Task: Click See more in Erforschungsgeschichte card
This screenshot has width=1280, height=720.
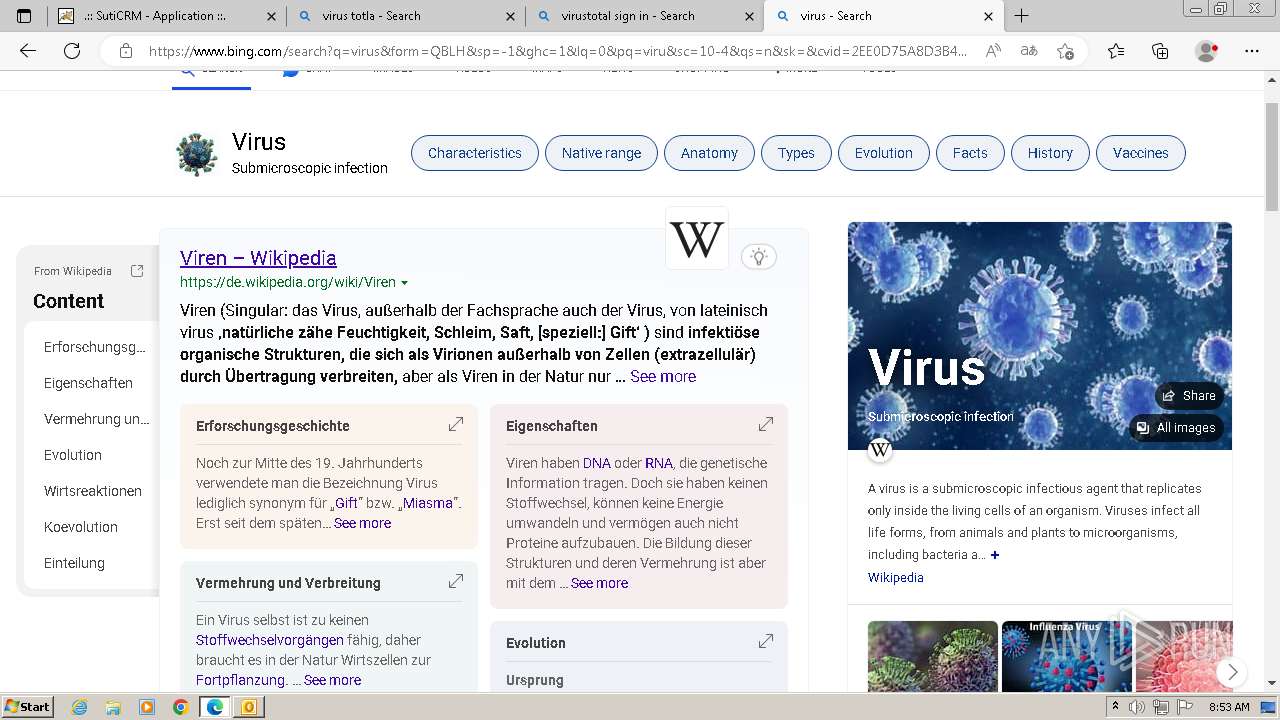Action: (x=362, y=523)
